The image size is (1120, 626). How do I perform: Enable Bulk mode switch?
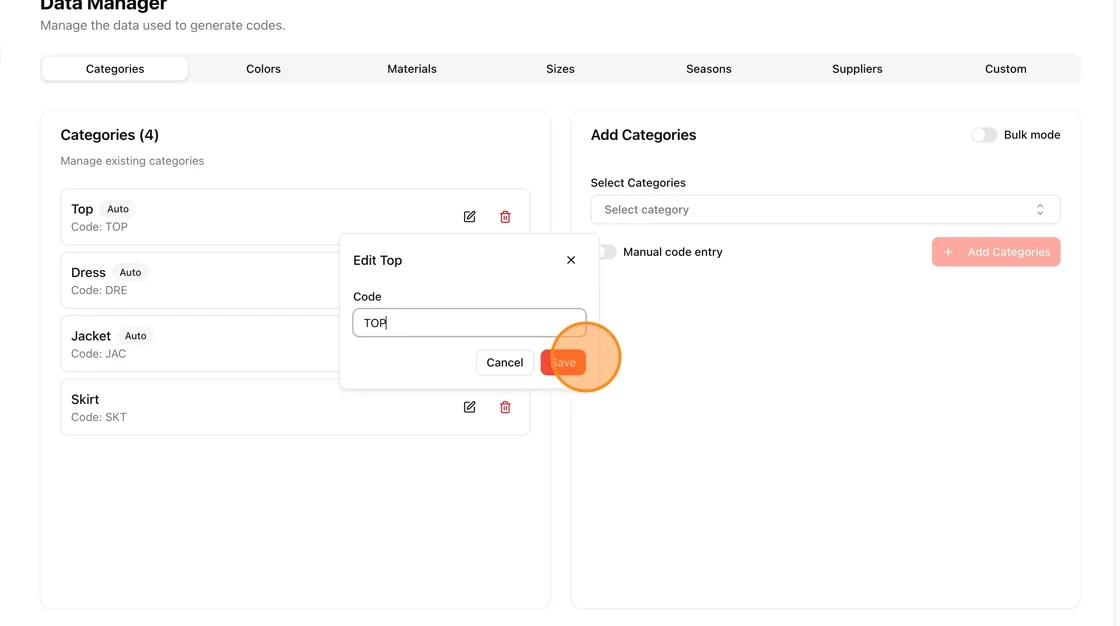[984, 134]
